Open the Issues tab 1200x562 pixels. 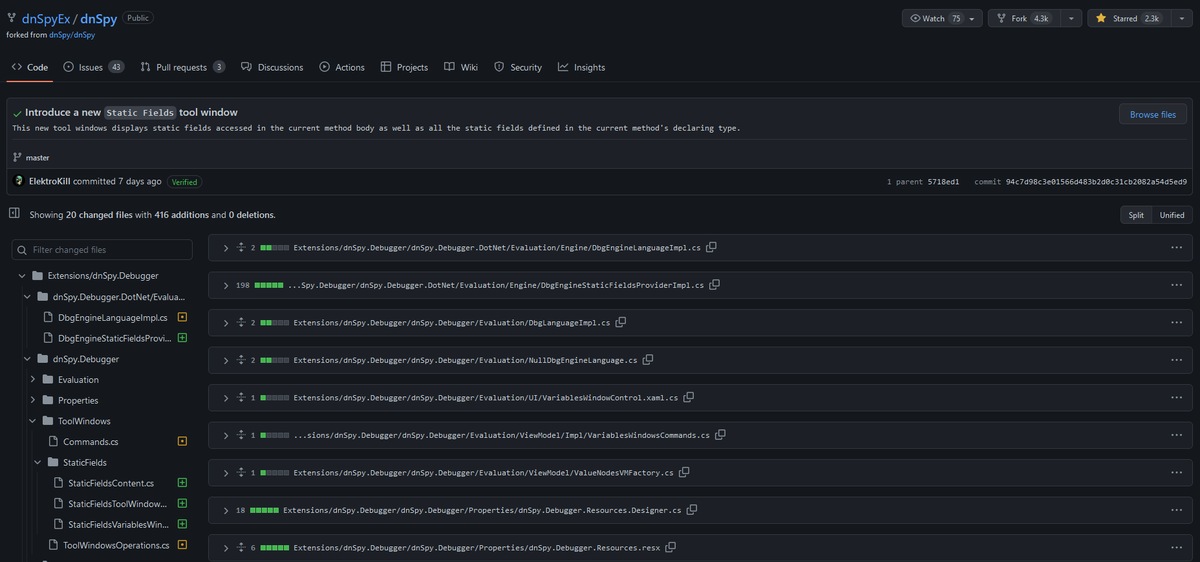[94, 67]
